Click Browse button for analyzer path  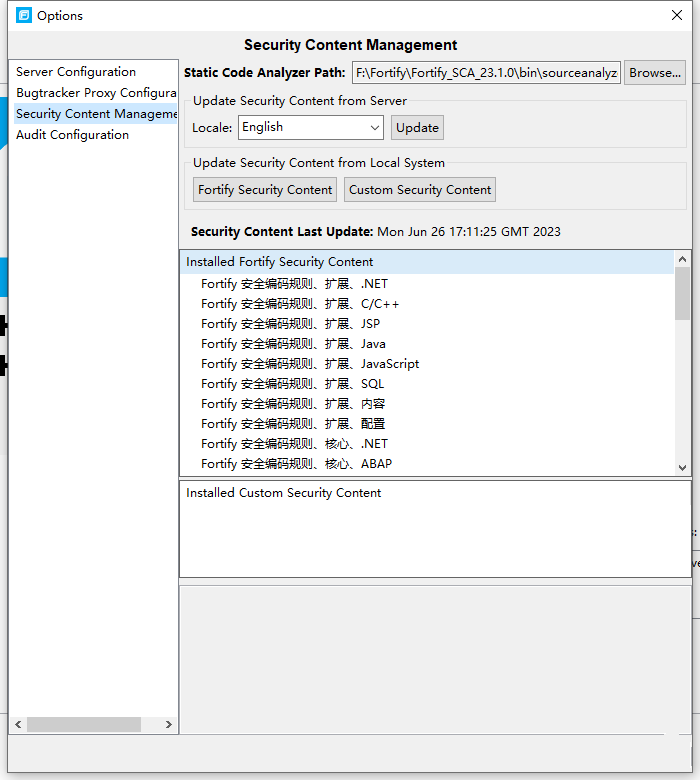655,73
